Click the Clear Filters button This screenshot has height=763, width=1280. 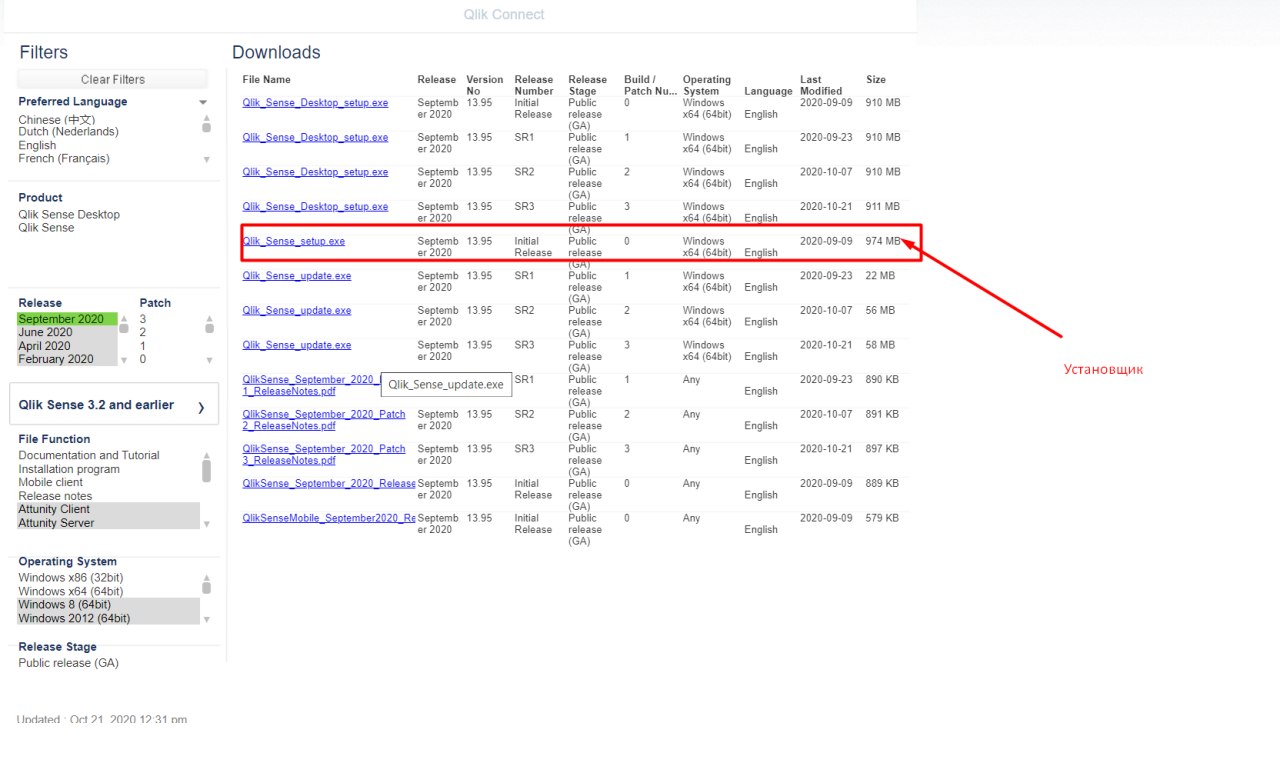(x=113, y=79)
